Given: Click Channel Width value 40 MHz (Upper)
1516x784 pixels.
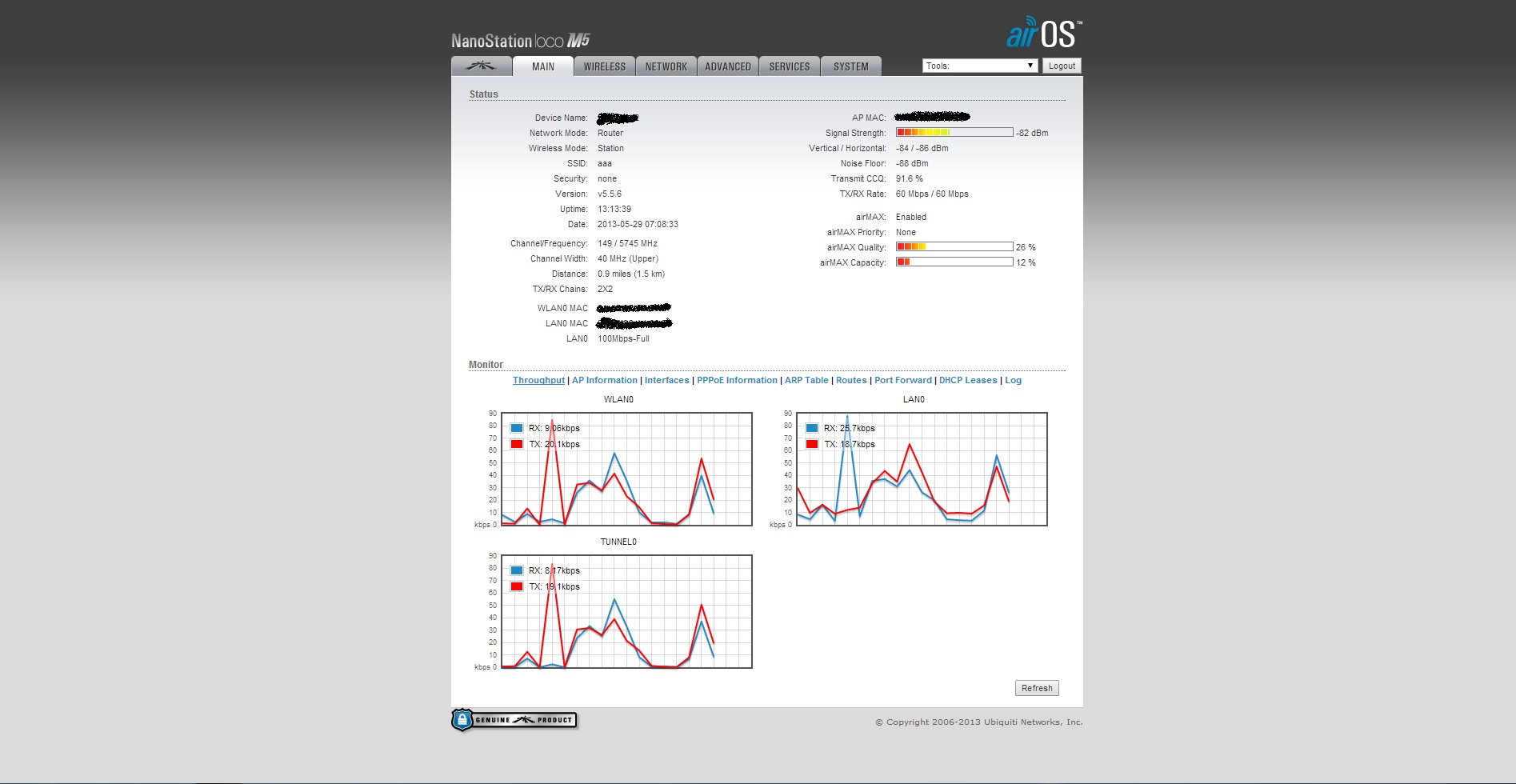Looking at the screenshot, I should coord(628,258).
